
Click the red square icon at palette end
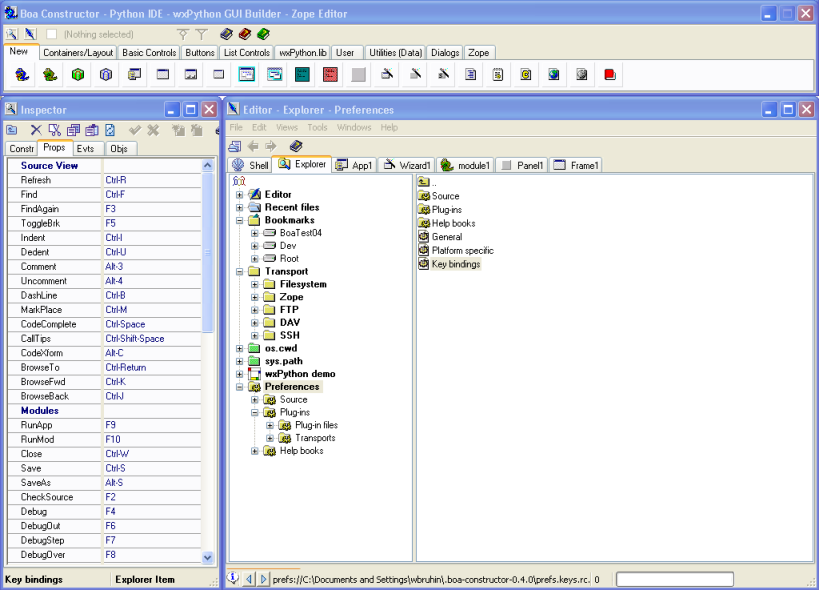coord(610,74)
